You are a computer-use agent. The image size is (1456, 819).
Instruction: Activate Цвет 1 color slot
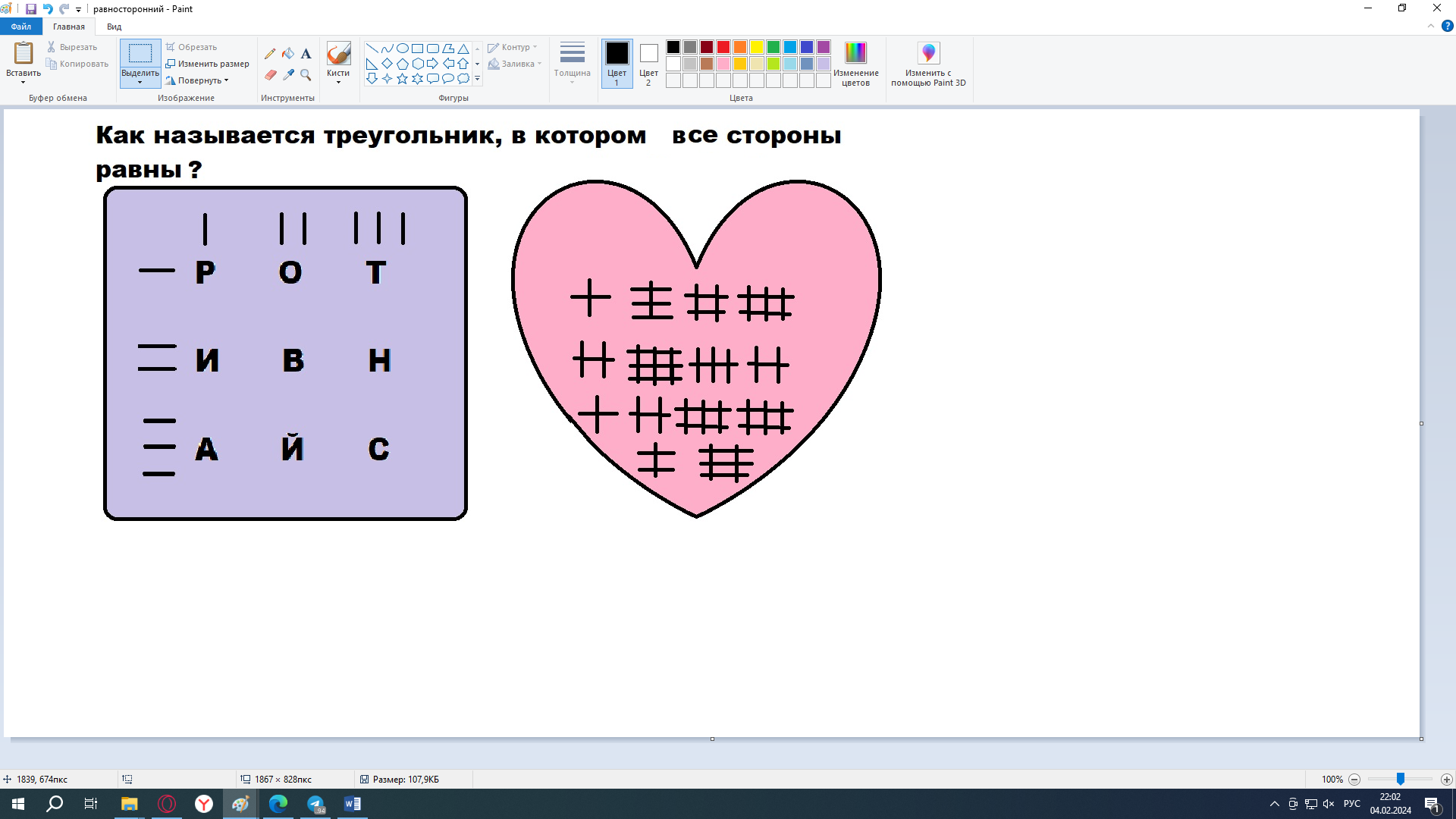(617, 64)
